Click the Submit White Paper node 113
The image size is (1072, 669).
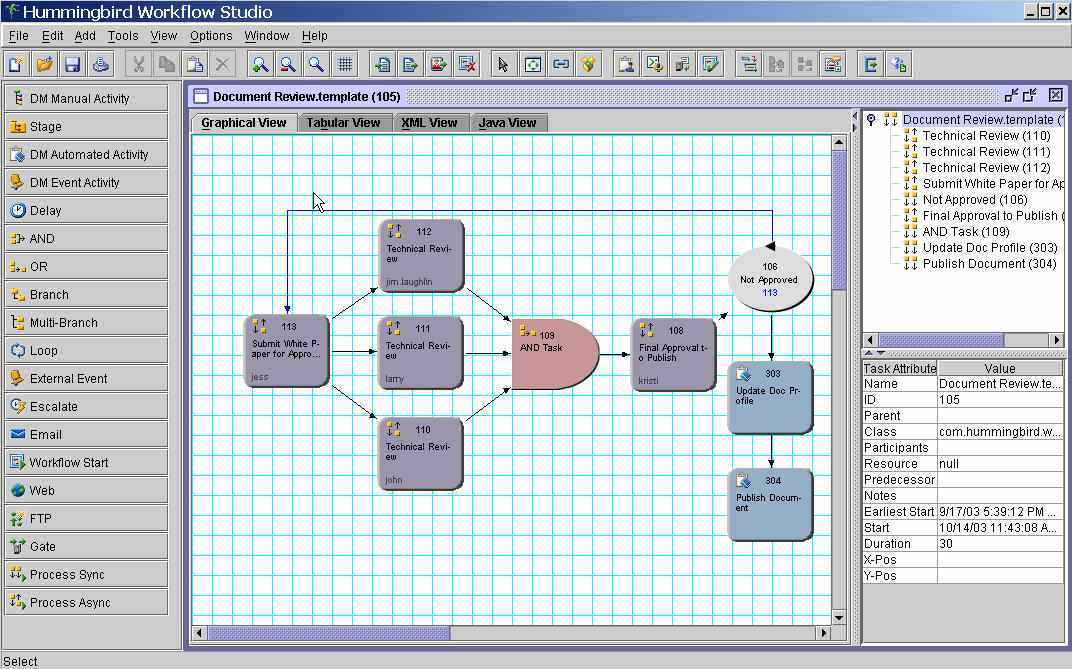tap(287, 351)
